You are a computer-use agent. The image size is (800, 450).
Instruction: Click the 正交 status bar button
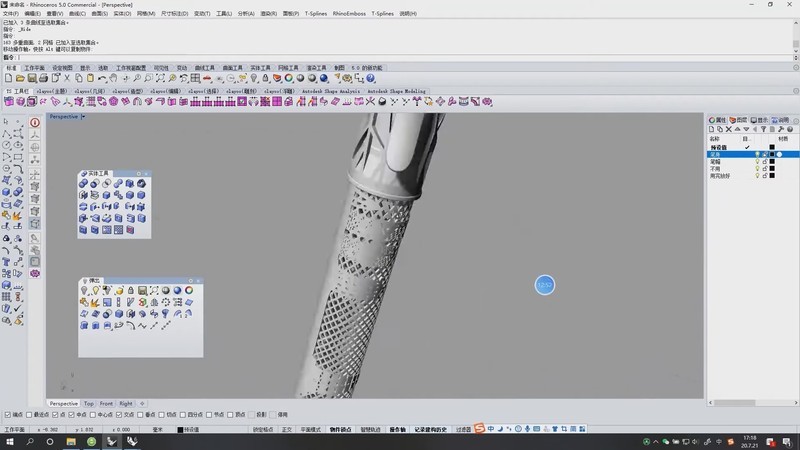(287, 429)
